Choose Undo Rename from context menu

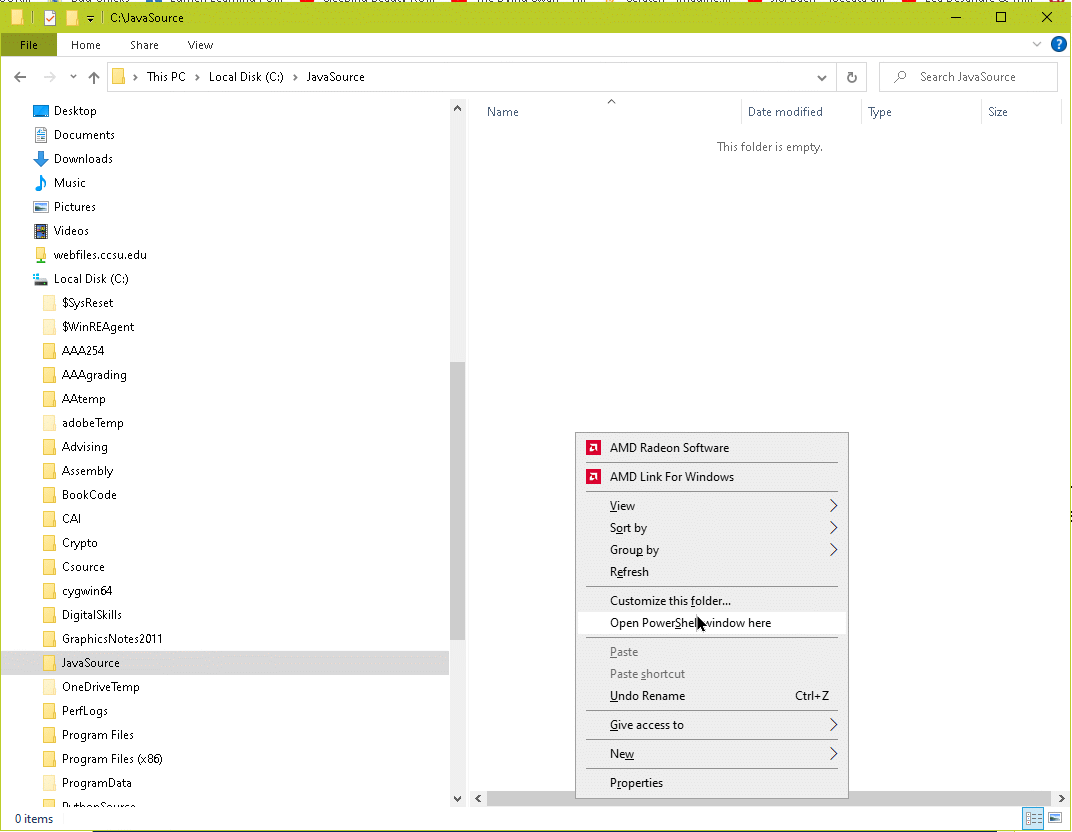(712, 696)
